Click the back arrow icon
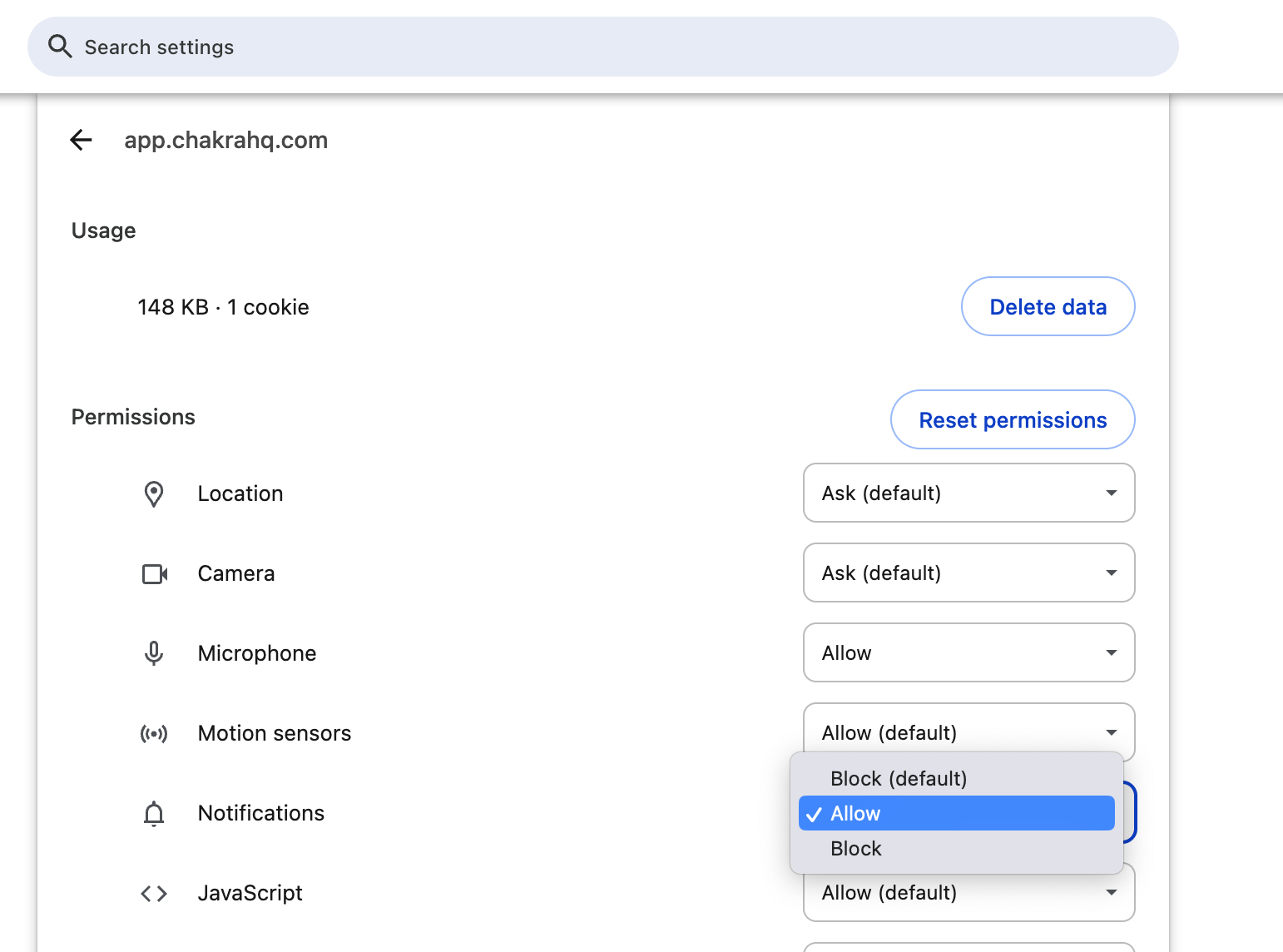1283x952 pixels. click(81, 140)
